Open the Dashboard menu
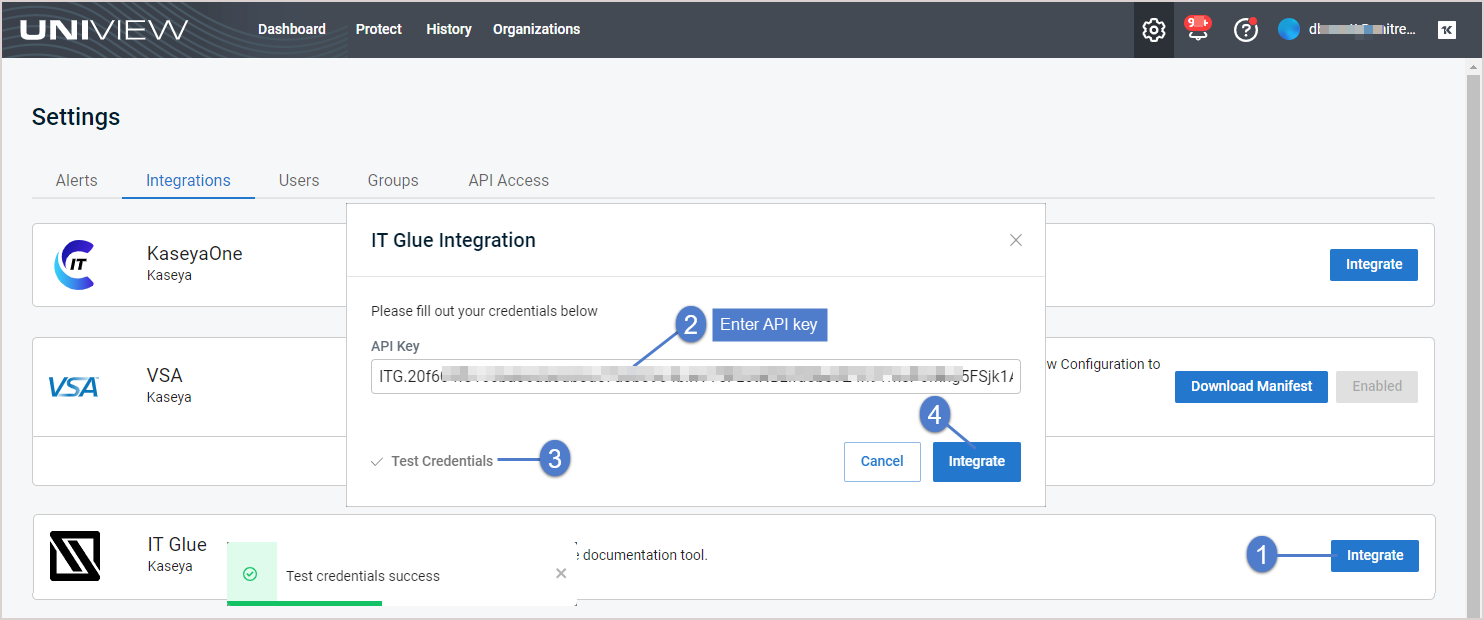This screenshot has width=1484, height=620. [x=292, y=29]
